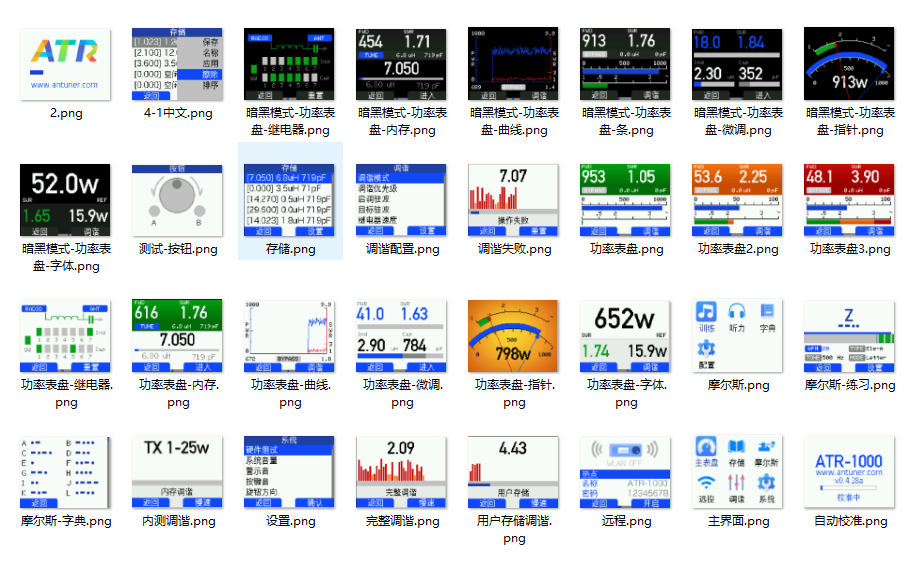The width and height of the screenshot is (914, 576).
Task: Click the 功率表盘-指针.png gauge thumbnail
Action: click(x=514, y=336)
